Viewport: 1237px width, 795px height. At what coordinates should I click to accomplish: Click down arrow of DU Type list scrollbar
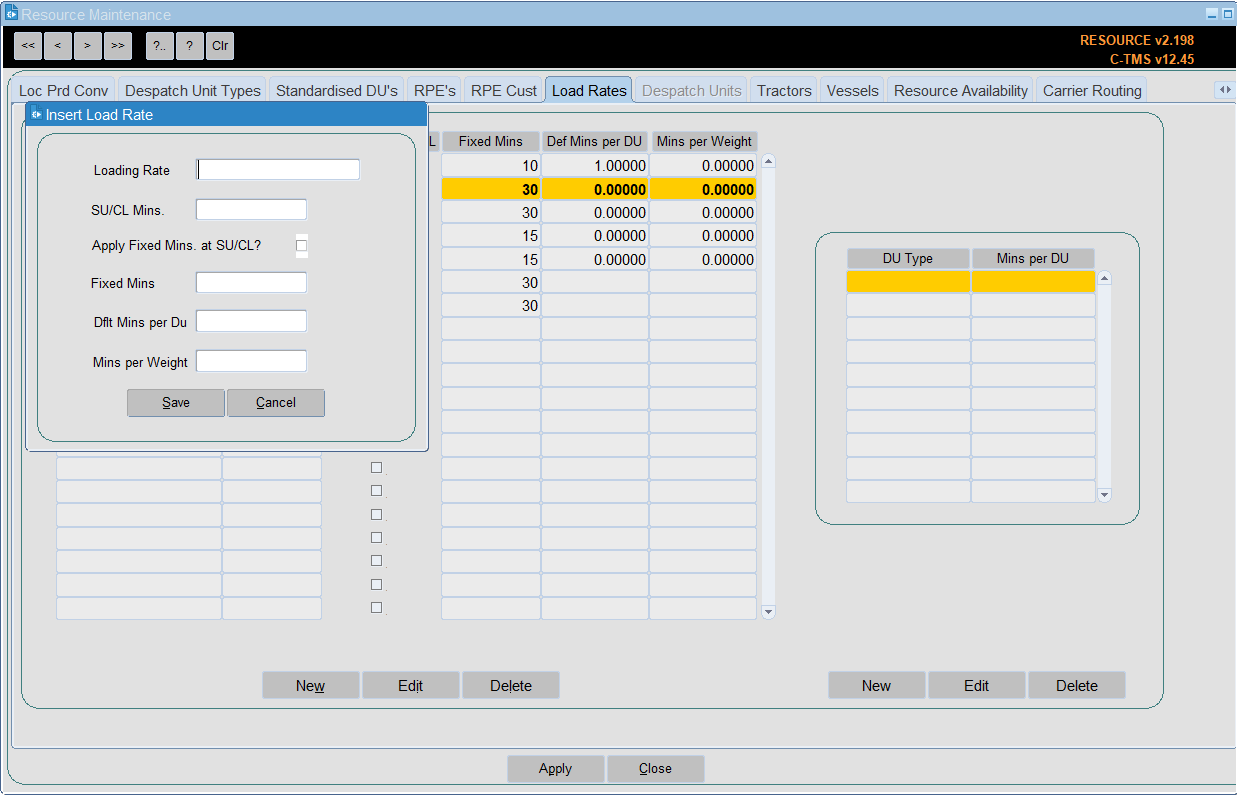(x=1104, y=494)
